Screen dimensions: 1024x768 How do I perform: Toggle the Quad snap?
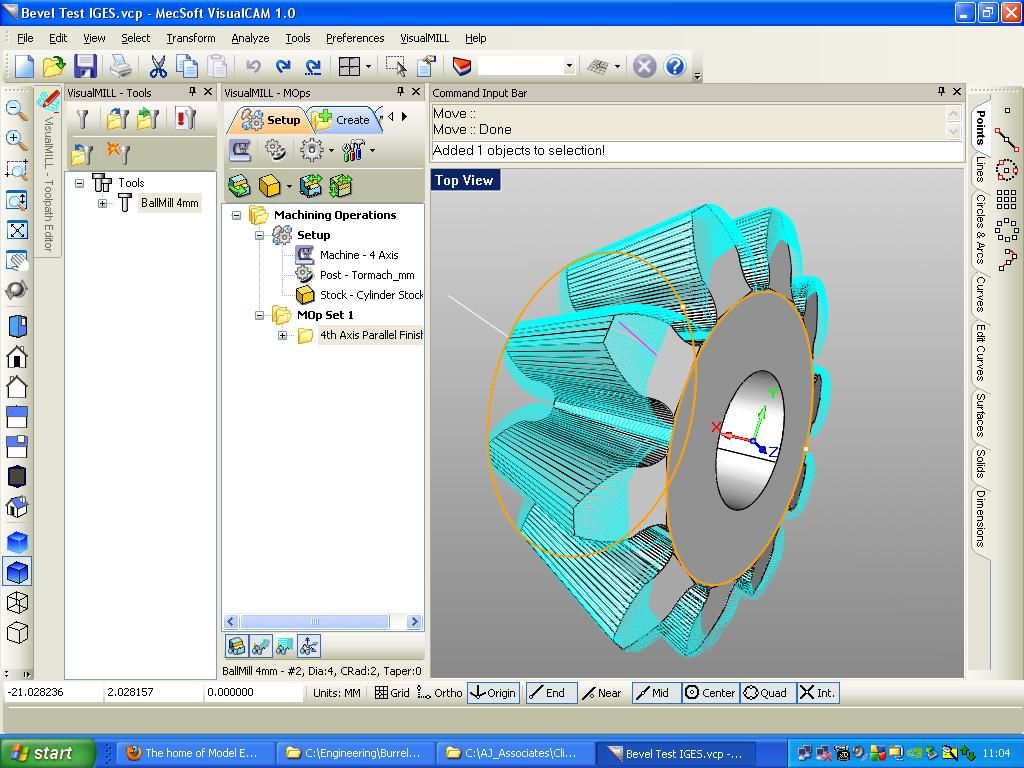[767, 693]
